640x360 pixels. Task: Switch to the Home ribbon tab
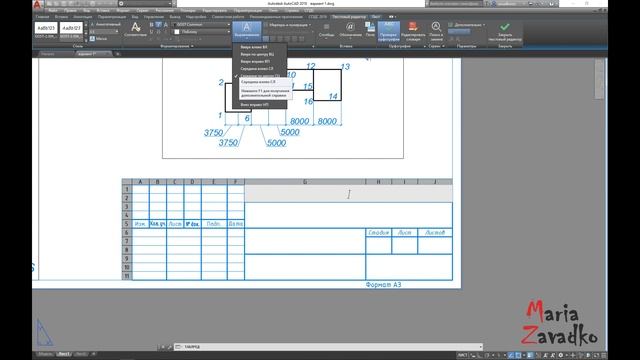[x=42, y=17]
